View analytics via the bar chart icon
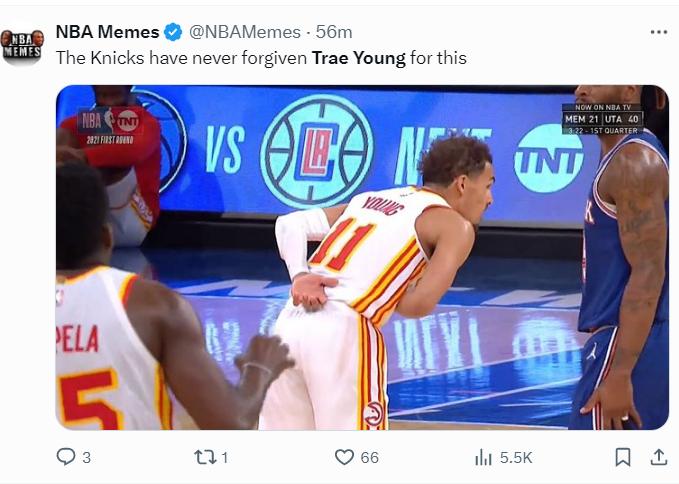This screenshot has width=679, height=484. [x=484, y=457]
